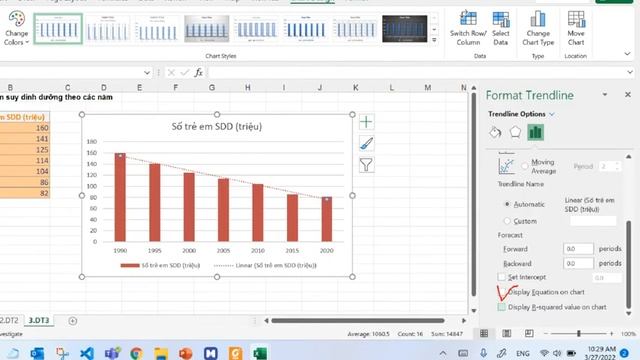640x360 pixels.
Task: Select Fill & Line paint bucket tab
Action: click(x=495, y=132)
